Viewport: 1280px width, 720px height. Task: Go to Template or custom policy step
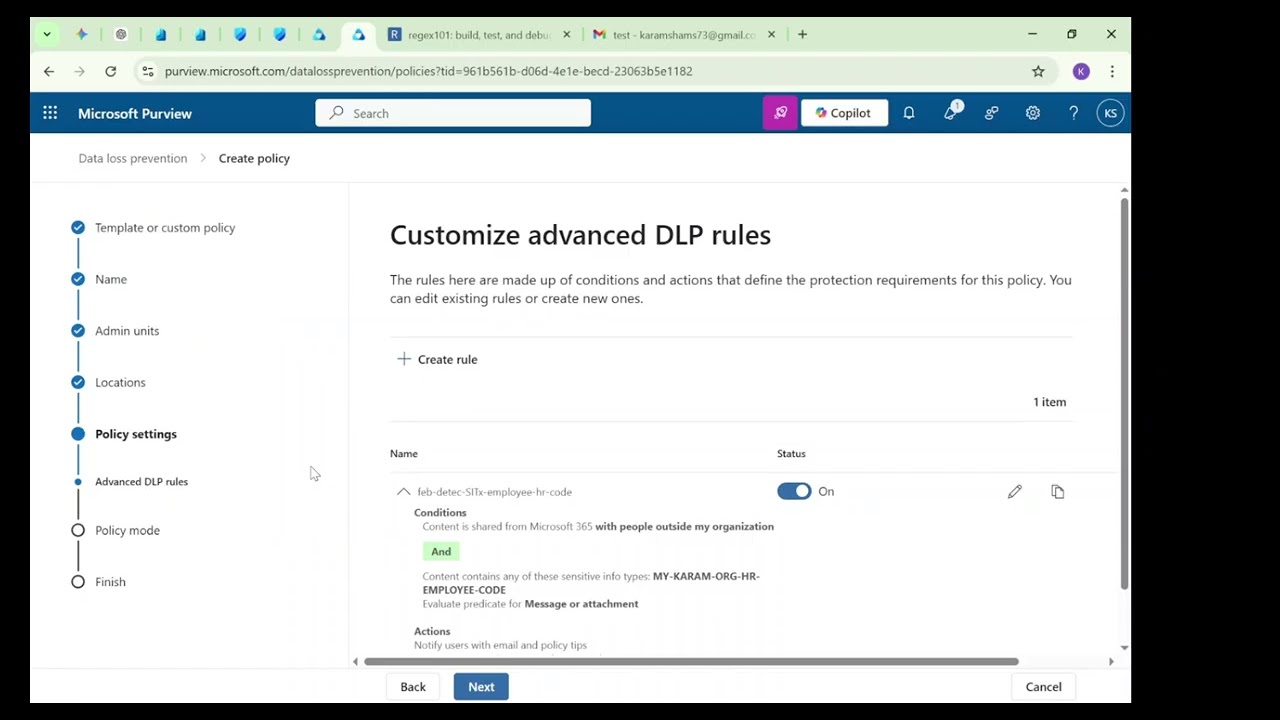(165, 227)
